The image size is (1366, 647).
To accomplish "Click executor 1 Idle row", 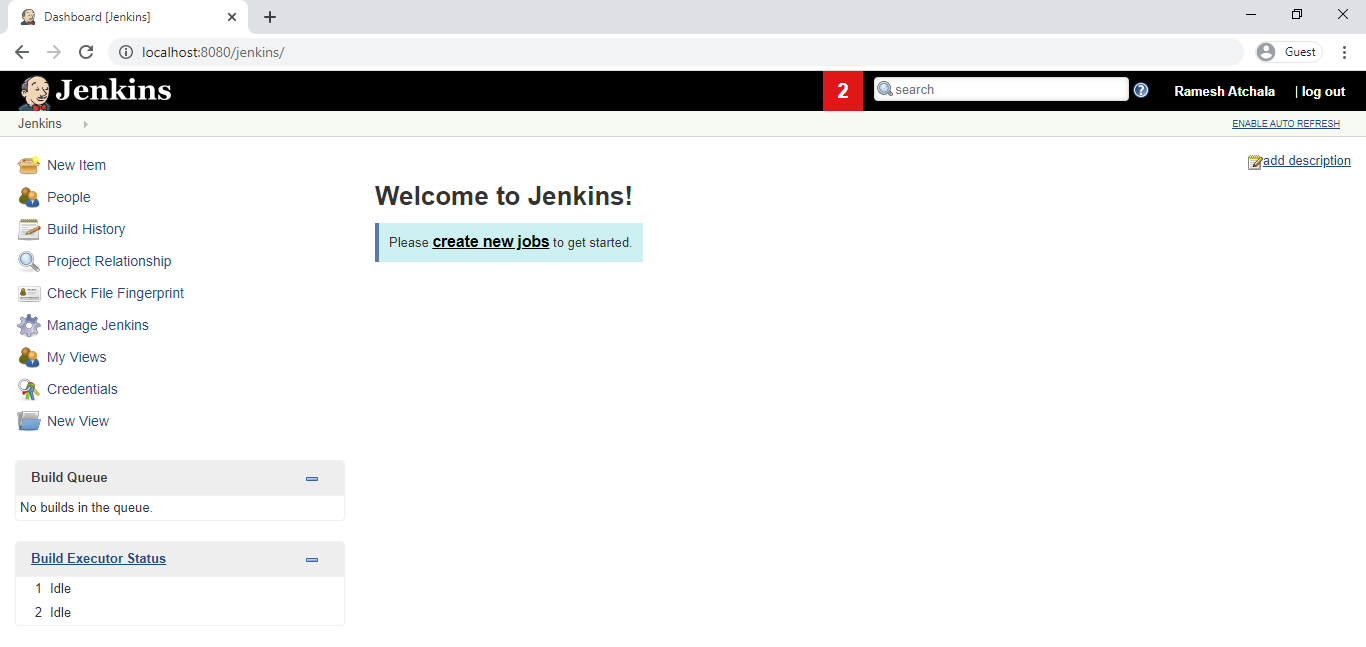I will pyautogui.click(x=180, y=589).
